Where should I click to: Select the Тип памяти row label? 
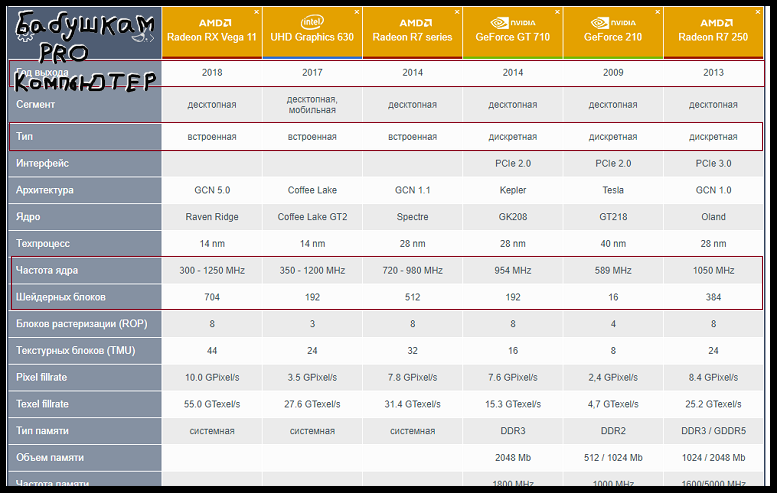pyautogui.click(x=42, y=431)
